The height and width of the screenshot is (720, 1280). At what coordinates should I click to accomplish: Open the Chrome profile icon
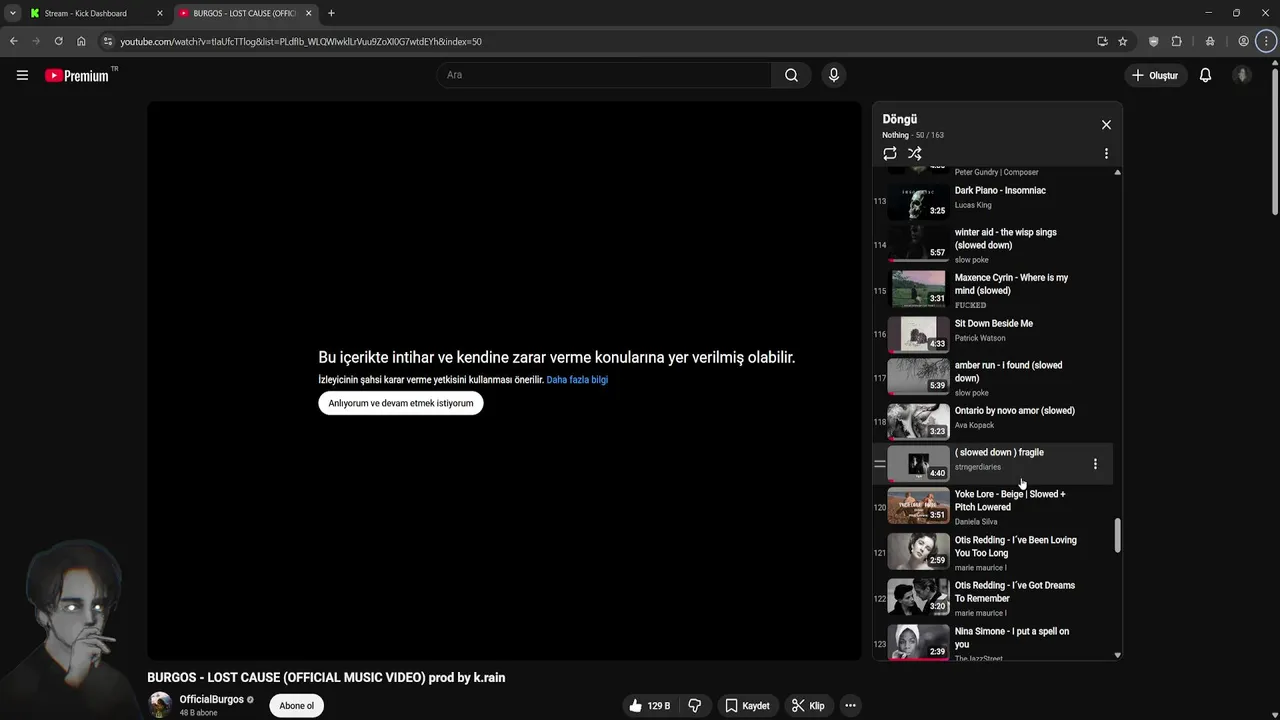[x=1243, y=41]
